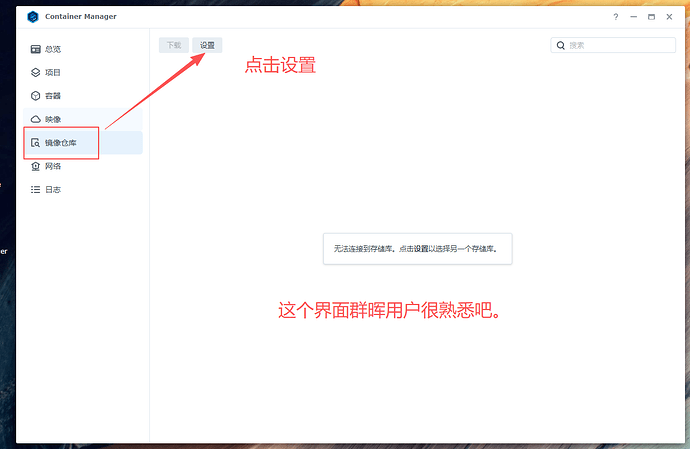Screen dimensions: 690x449
Task: Go to the 项目 projects section
Action: (x=83, y=73)
